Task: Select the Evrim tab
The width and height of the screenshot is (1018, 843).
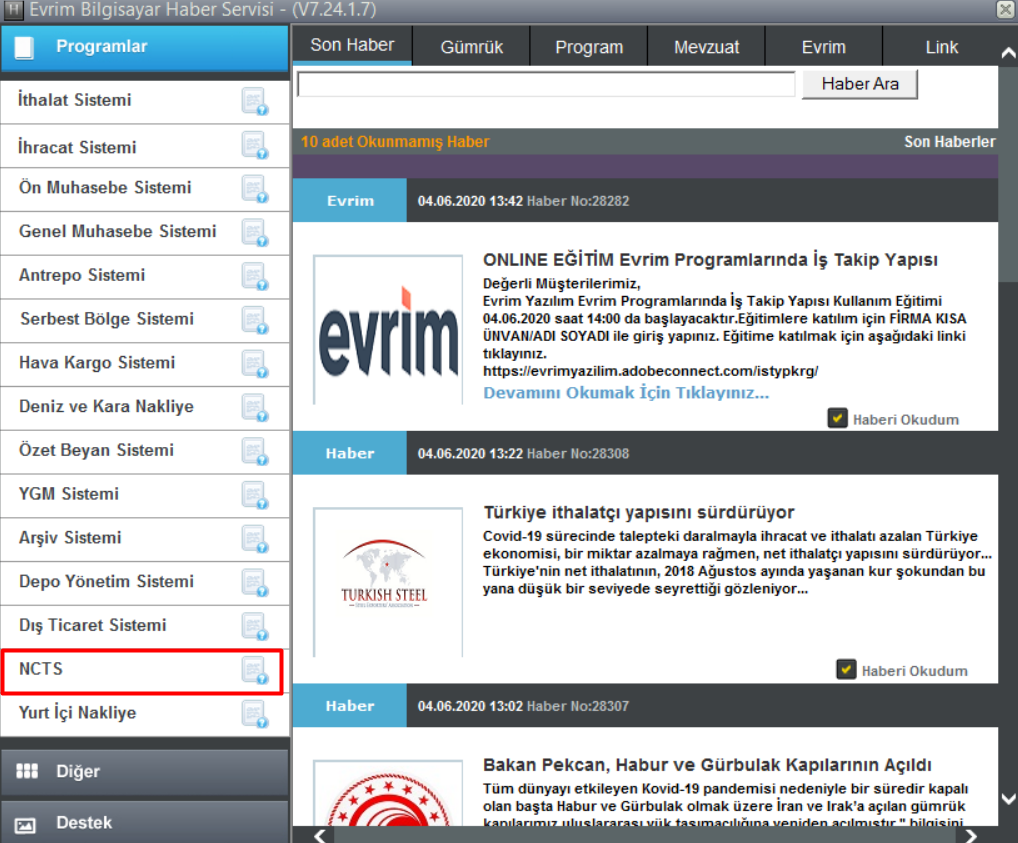Action: (x=824, y=47)
